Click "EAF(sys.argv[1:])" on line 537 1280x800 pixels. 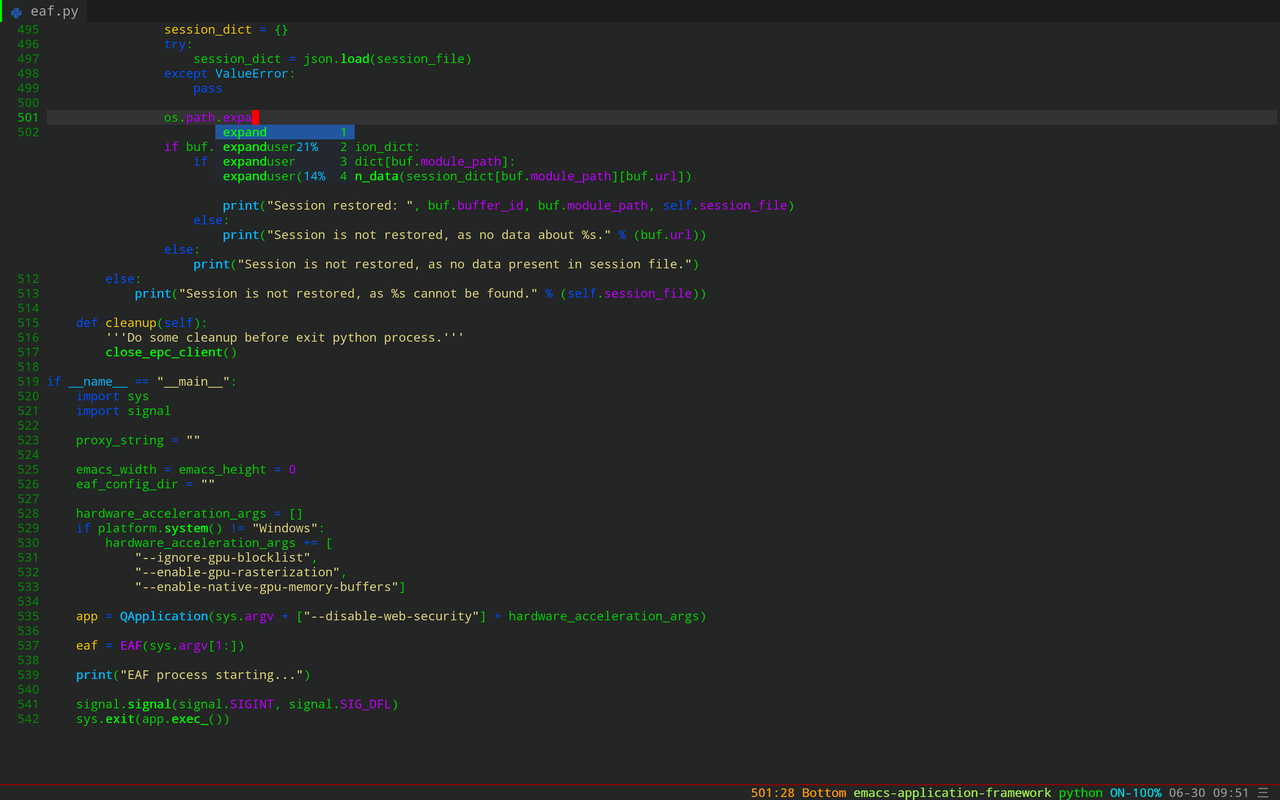182,646
